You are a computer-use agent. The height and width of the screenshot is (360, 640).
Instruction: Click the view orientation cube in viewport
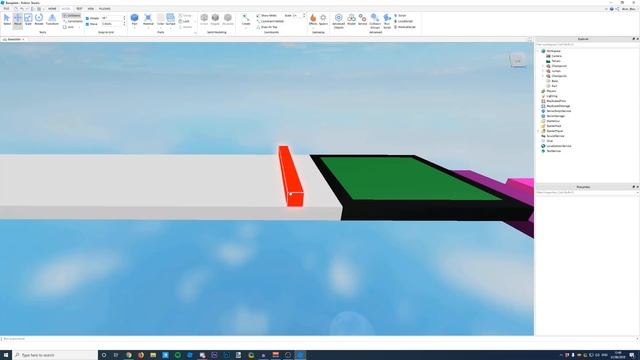[518, 60]
